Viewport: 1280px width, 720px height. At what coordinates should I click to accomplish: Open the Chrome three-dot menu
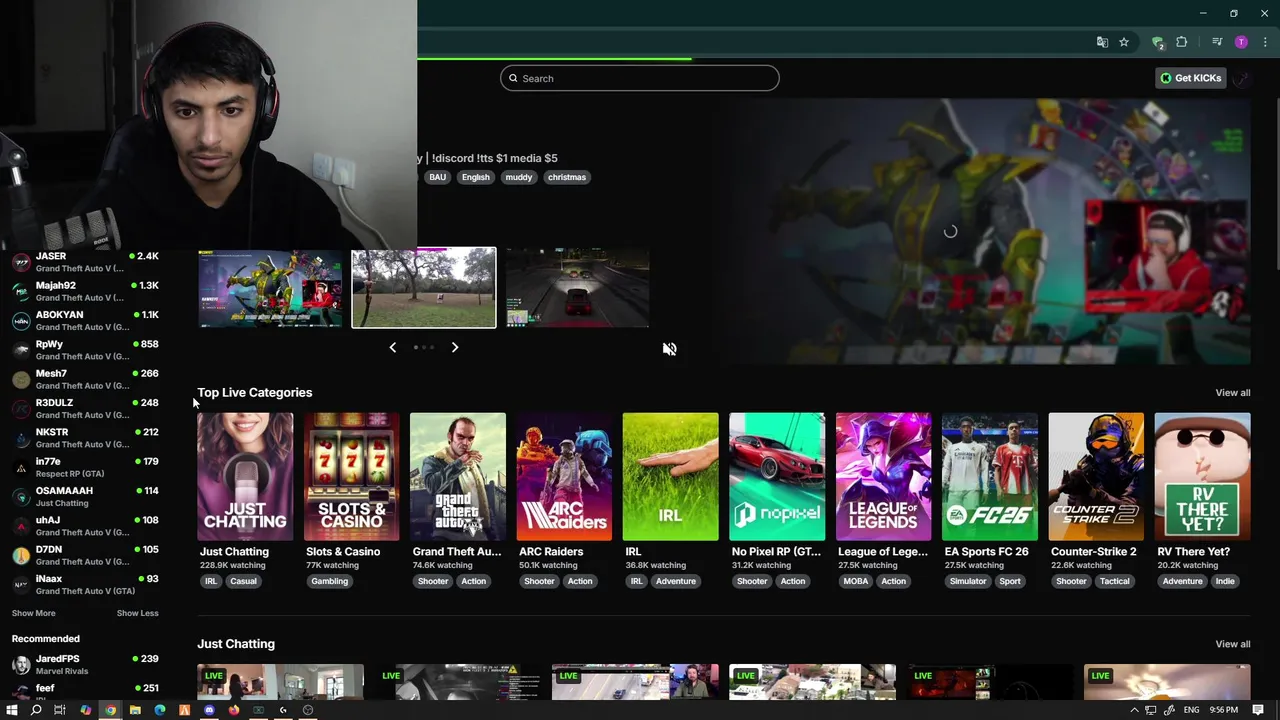1265,42
